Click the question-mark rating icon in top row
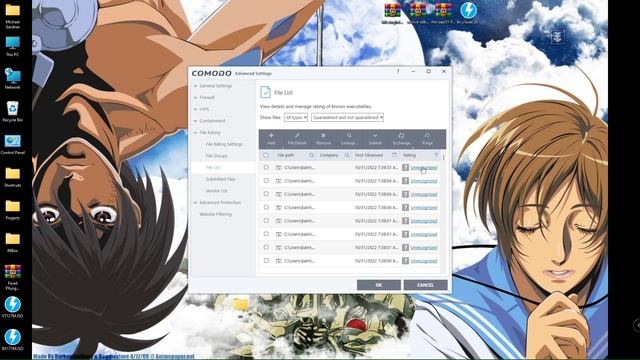This screenshot has height=360, width=640. (405, 167)
